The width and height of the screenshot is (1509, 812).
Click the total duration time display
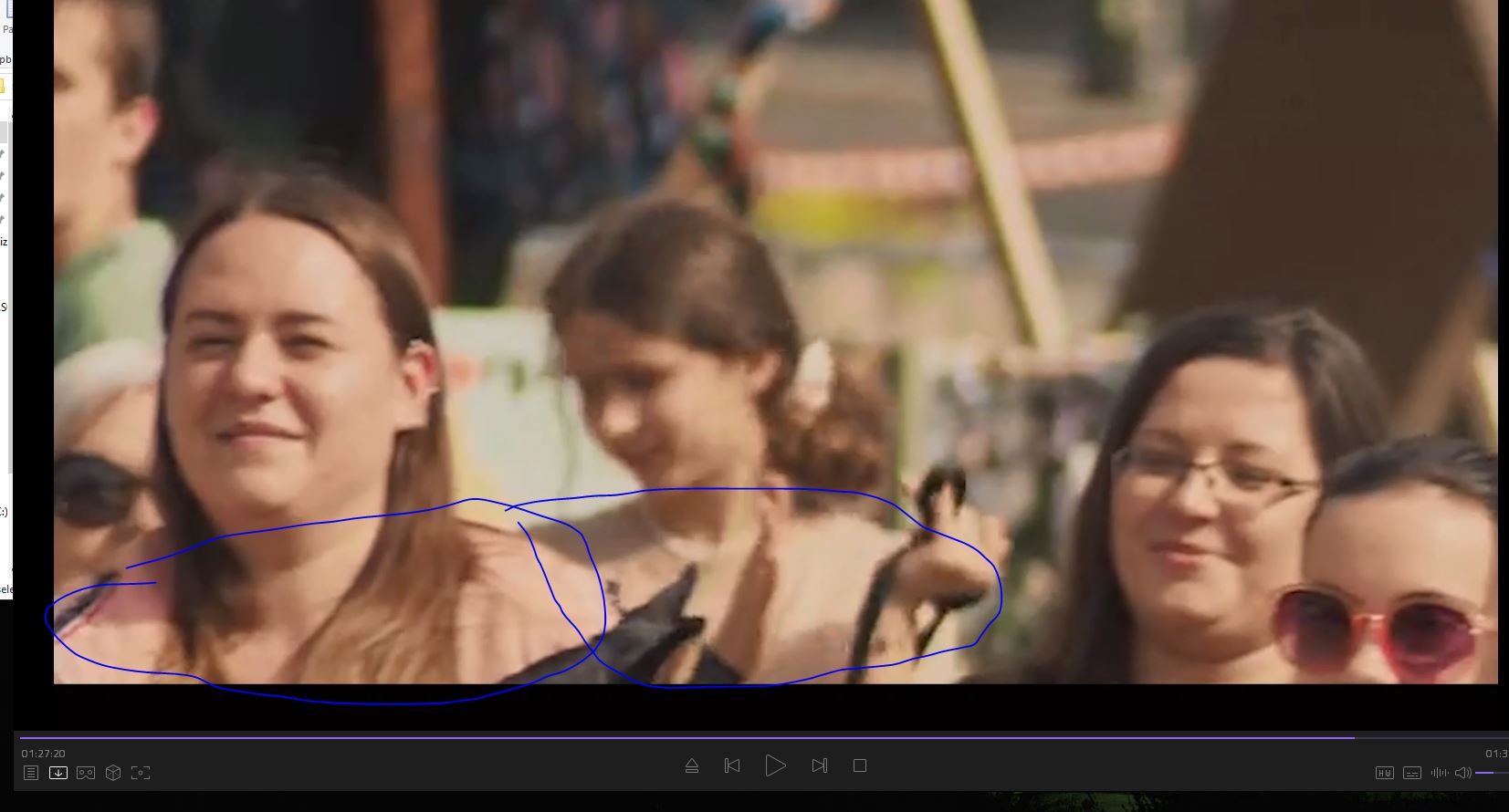pyautogui.click(x=1495, y=754)
